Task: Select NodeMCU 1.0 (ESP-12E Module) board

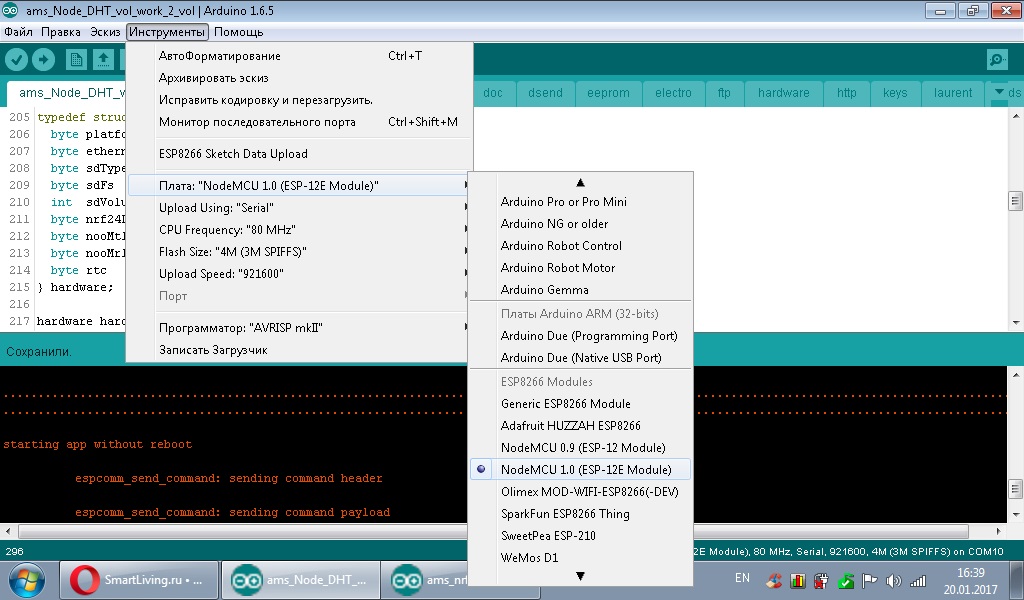Action: tap(585, 470)
